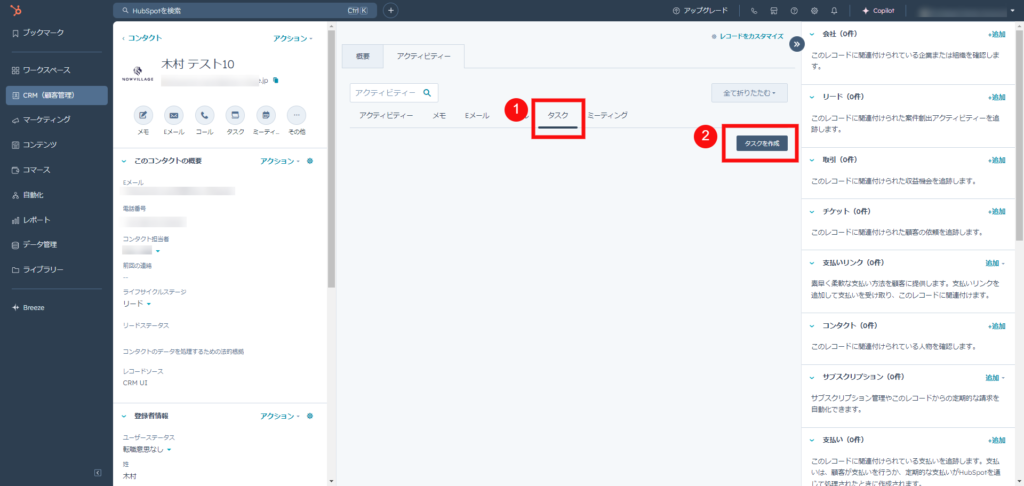This screenshot has height=486, width=1024.
Task: Open the account menu dropdown arrow
Action: pyautogui.click(x=1012, y=11)
